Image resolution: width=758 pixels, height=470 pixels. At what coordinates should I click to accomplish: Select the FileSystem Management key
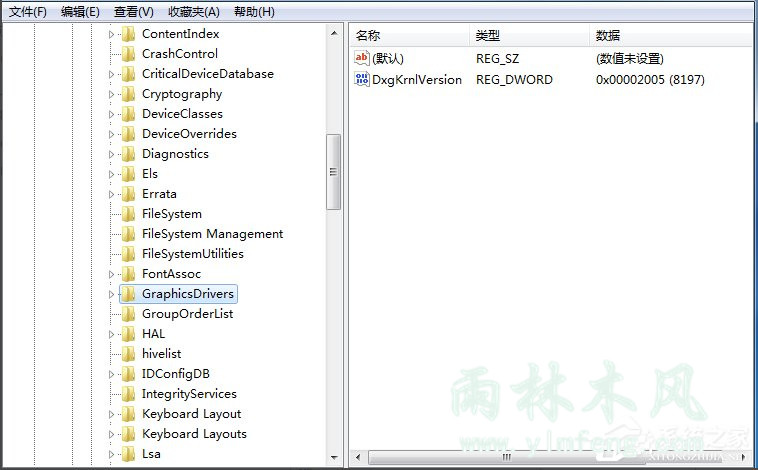point(212,234)
